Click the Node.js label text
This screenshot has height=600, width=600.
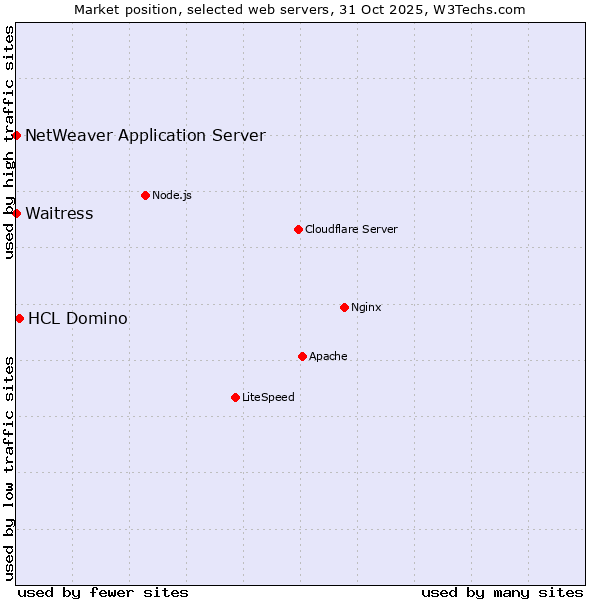(x=172, y=195)
